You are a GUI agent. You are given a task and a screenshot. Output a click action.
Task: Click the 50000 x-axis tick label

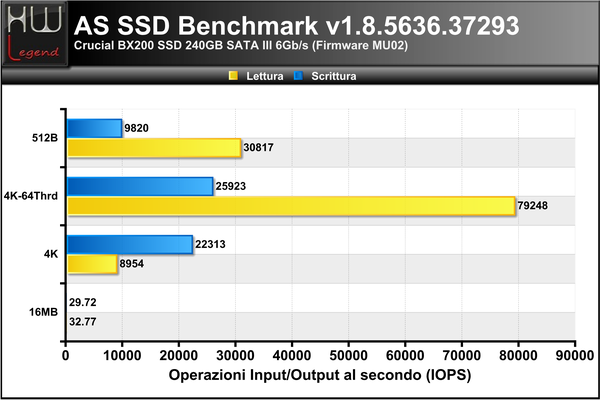pos(348,356)
